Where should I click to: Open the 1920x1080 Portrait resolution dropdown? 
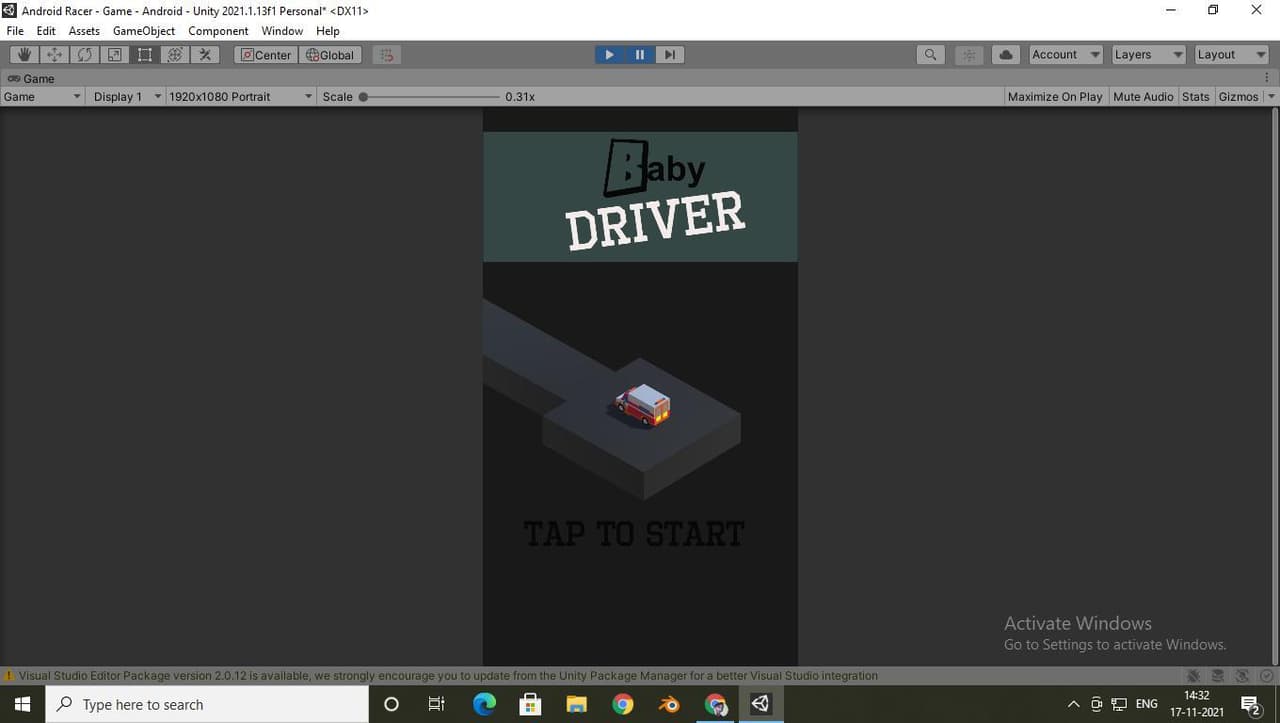[x=240, y=97]
